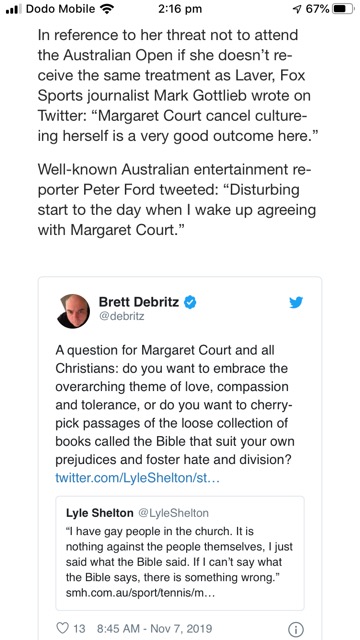This screenshot has height=640, width=360.
Task: Tap the Lyle Shelton name in quoted tweet
Action: pyautogui.click(x=100, y=513)
